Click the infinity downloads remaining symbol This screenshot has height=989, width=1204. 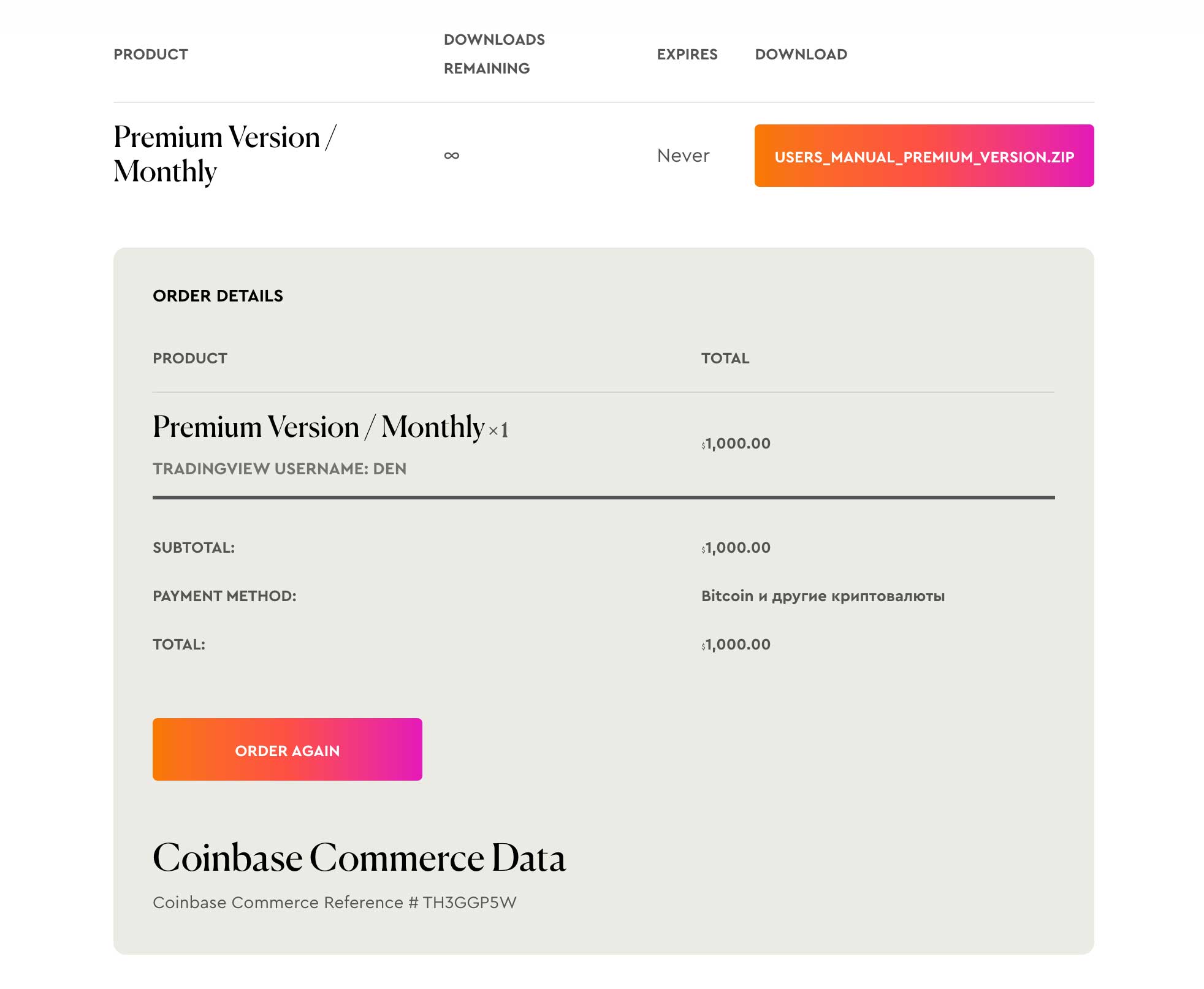452,156
